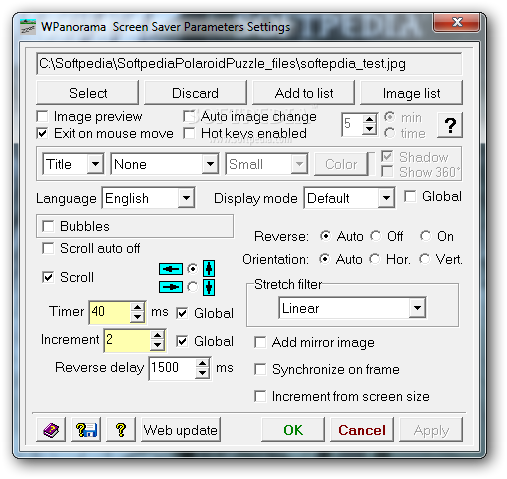Viewport: 507px width, 479px height.
Task: Check Increment from screen size
Action: pyautogui.click(x=260, y=396)
